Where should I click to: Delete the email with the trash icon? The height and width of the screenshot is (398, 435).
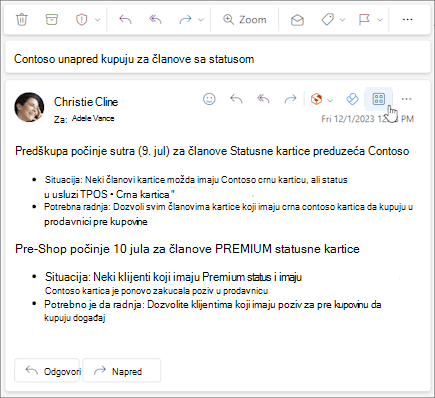(x=22, y=19)
